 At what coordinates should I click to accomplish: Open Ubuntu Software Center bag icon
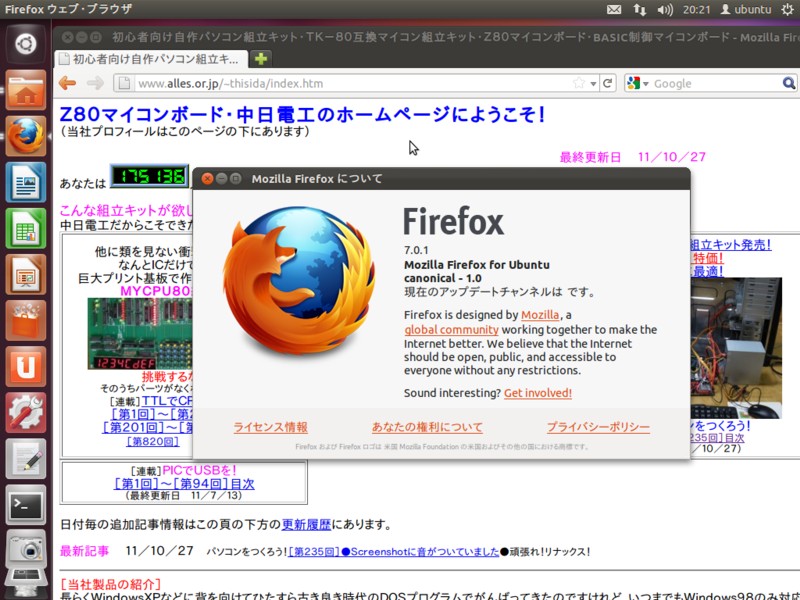(26, 320)
